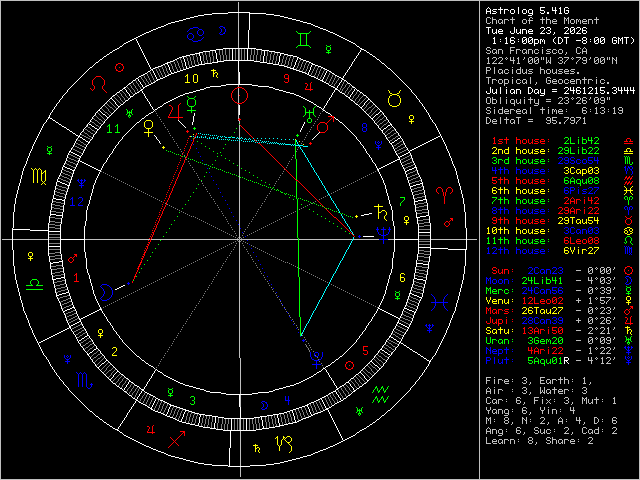Screen dimensions: 640x480
Task: Click the solid red aspect line from Sun to Neptune
Action: [x=297, y=178]
